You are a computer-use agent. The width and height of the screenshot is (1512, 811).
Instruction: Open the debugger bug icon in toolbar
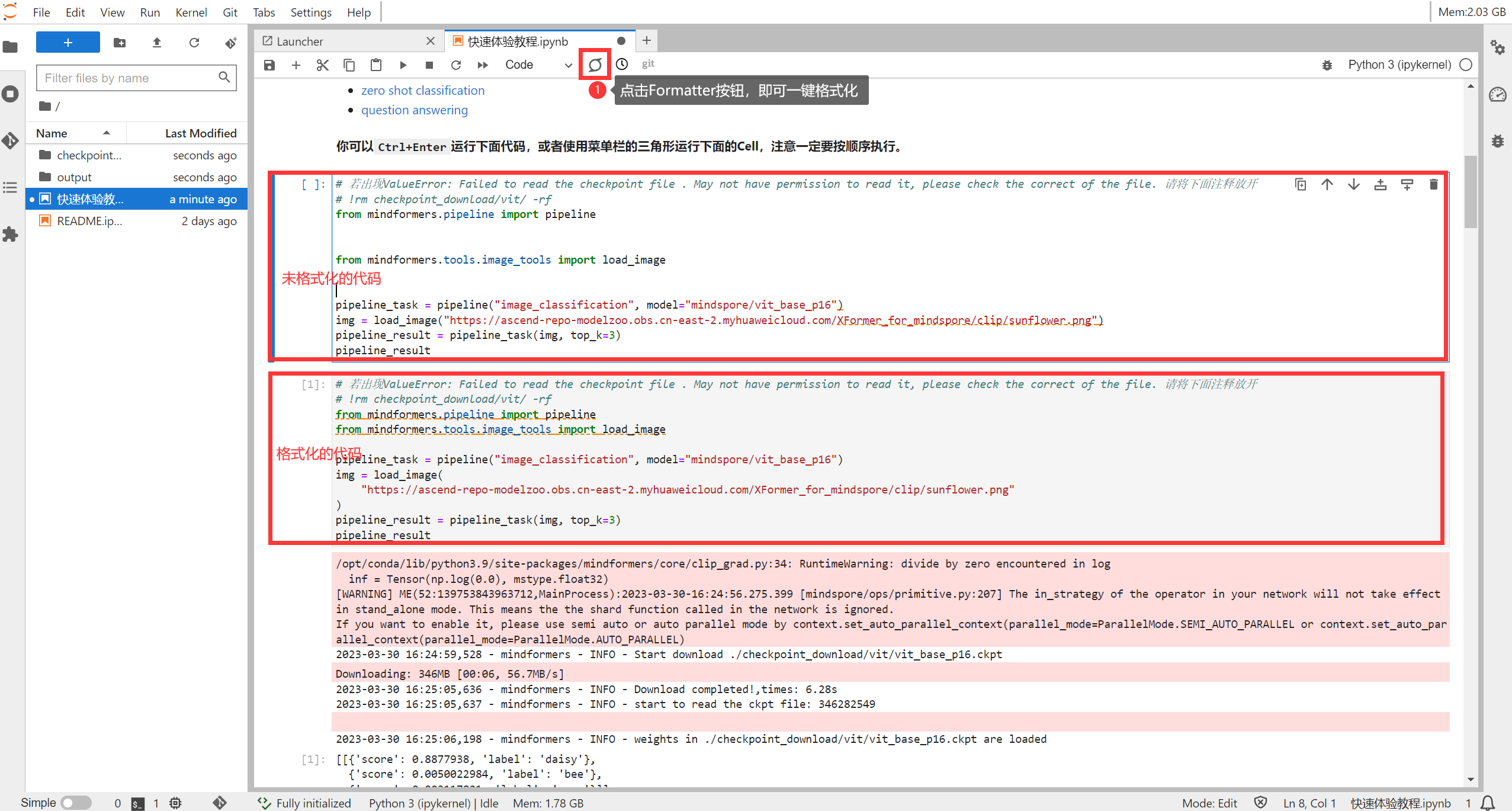tap(1327, 65)
